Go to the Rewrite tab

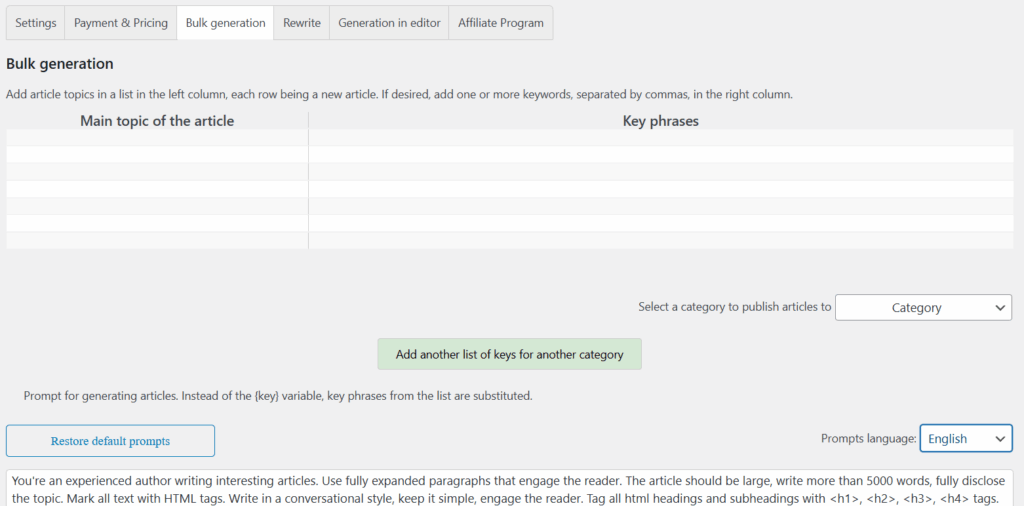(x=301, y=23)
